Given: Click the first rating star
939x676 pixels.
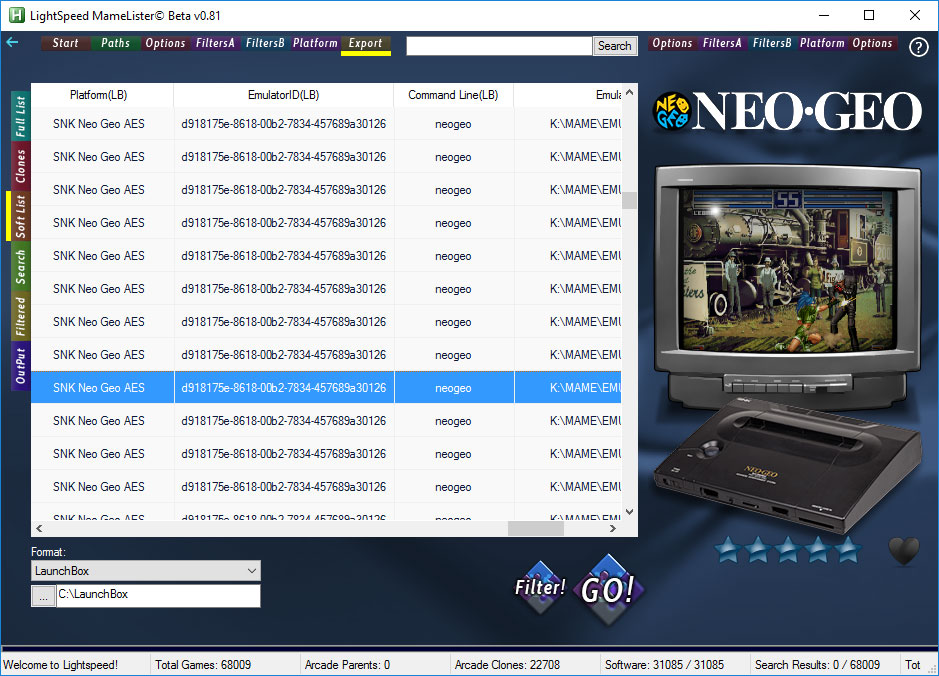Looking at the screenshot, I should pos(728,549).
